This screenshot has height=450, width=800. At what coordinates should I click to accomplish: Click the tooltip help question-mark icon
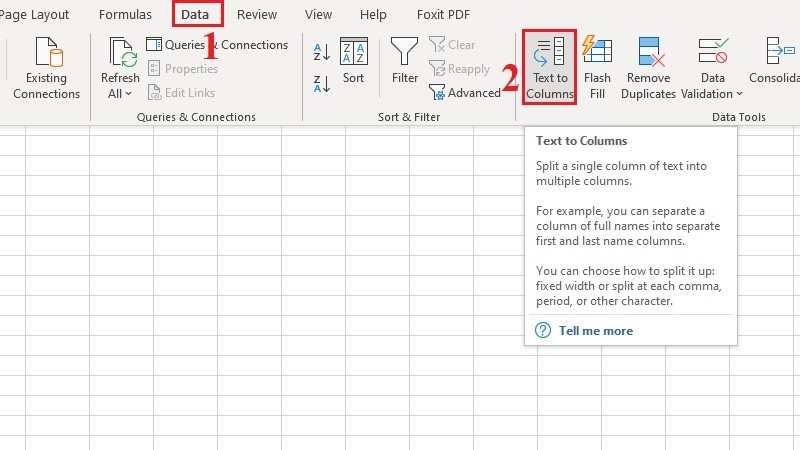pos(543,330)
